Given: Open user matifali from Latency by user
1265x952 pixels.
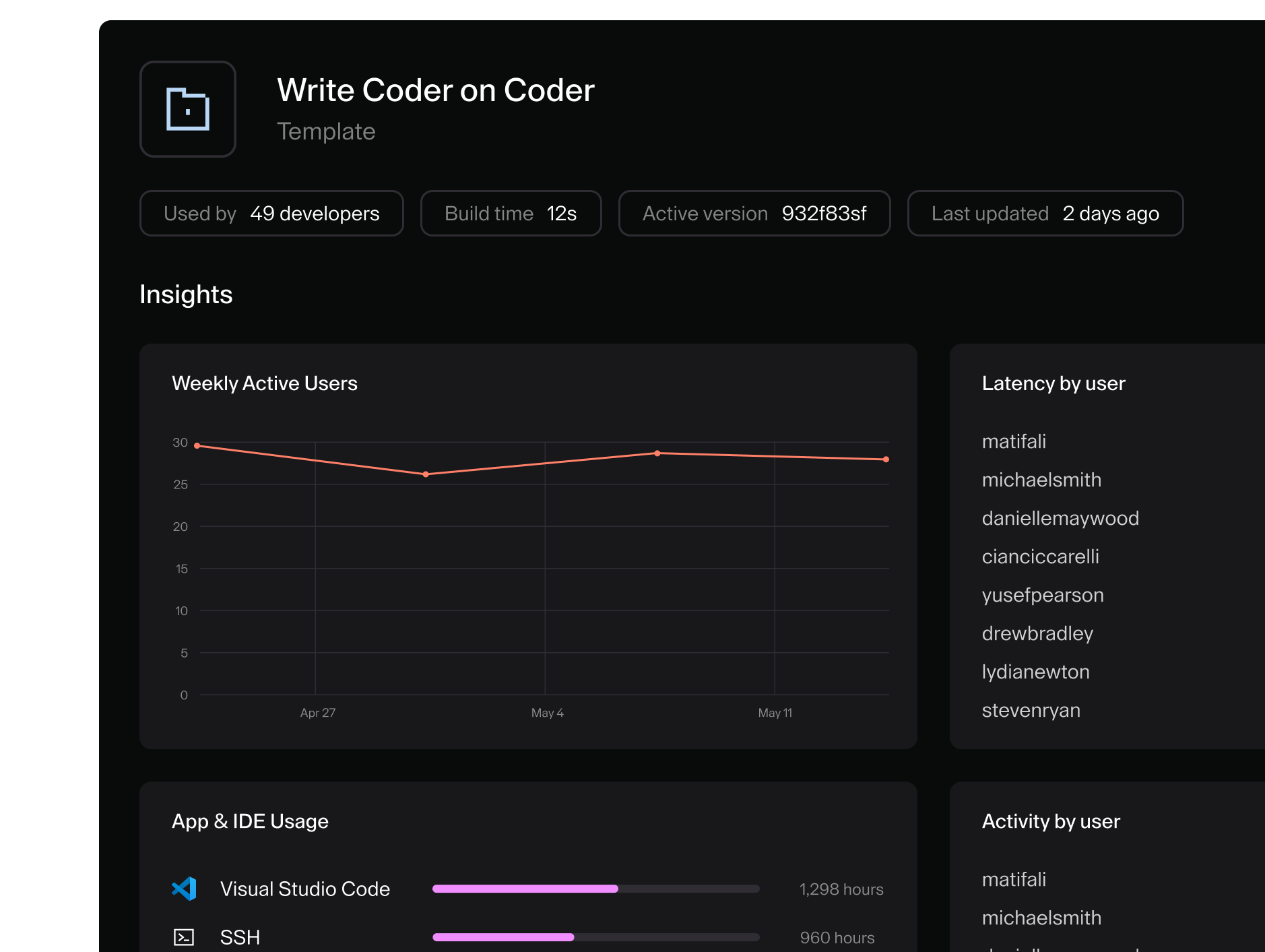Looking at the screenshot, I should click(x=1014, y=441).
